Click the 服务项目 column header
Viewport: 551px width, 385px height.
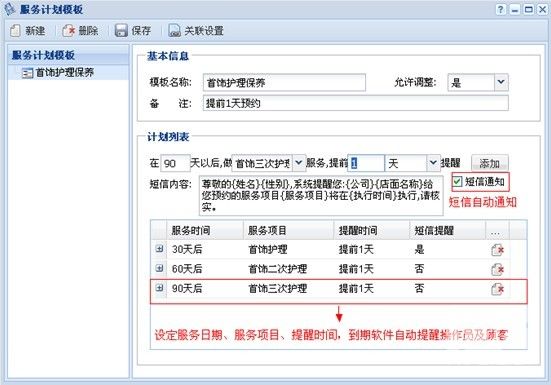(x=289, y=230)
